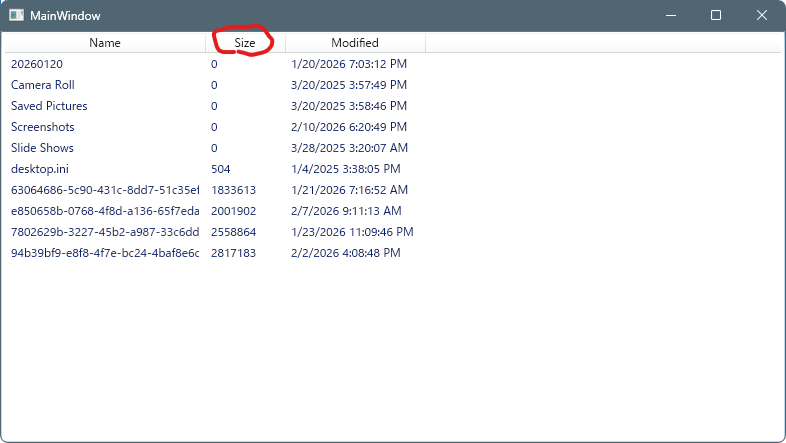
Task: Click the 2/10/2026 6:20:49 PM modified date
Action: (x=349, y=127)
